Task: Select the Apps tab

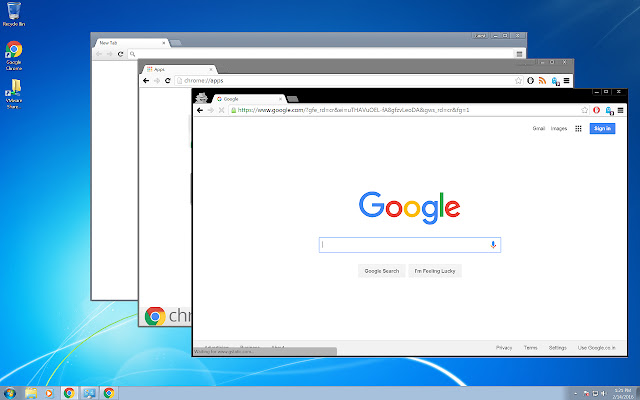Action: [180, 69]
